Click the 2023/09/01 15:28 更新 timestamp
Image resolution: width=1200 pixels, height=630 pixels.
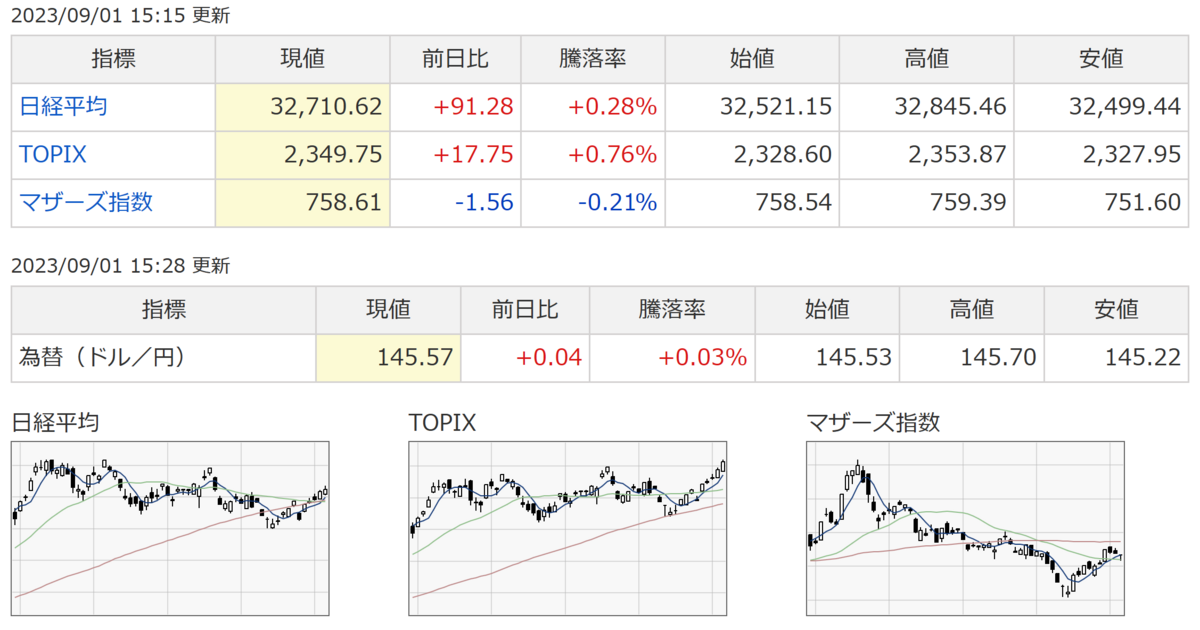120,266
